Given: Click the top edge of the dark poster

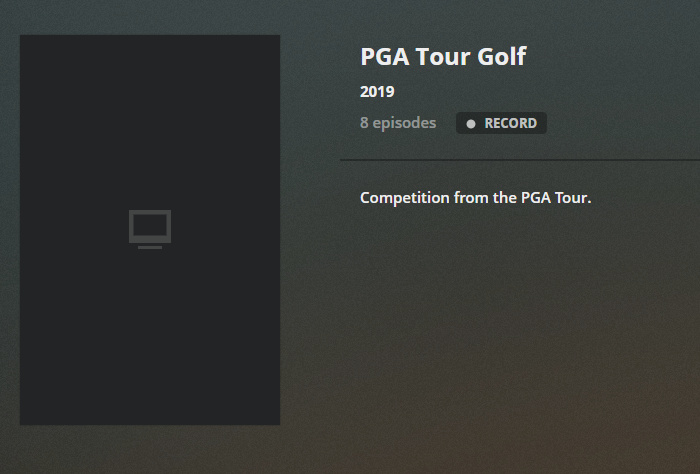Looking at the screenshot, I should coord(150,38).
